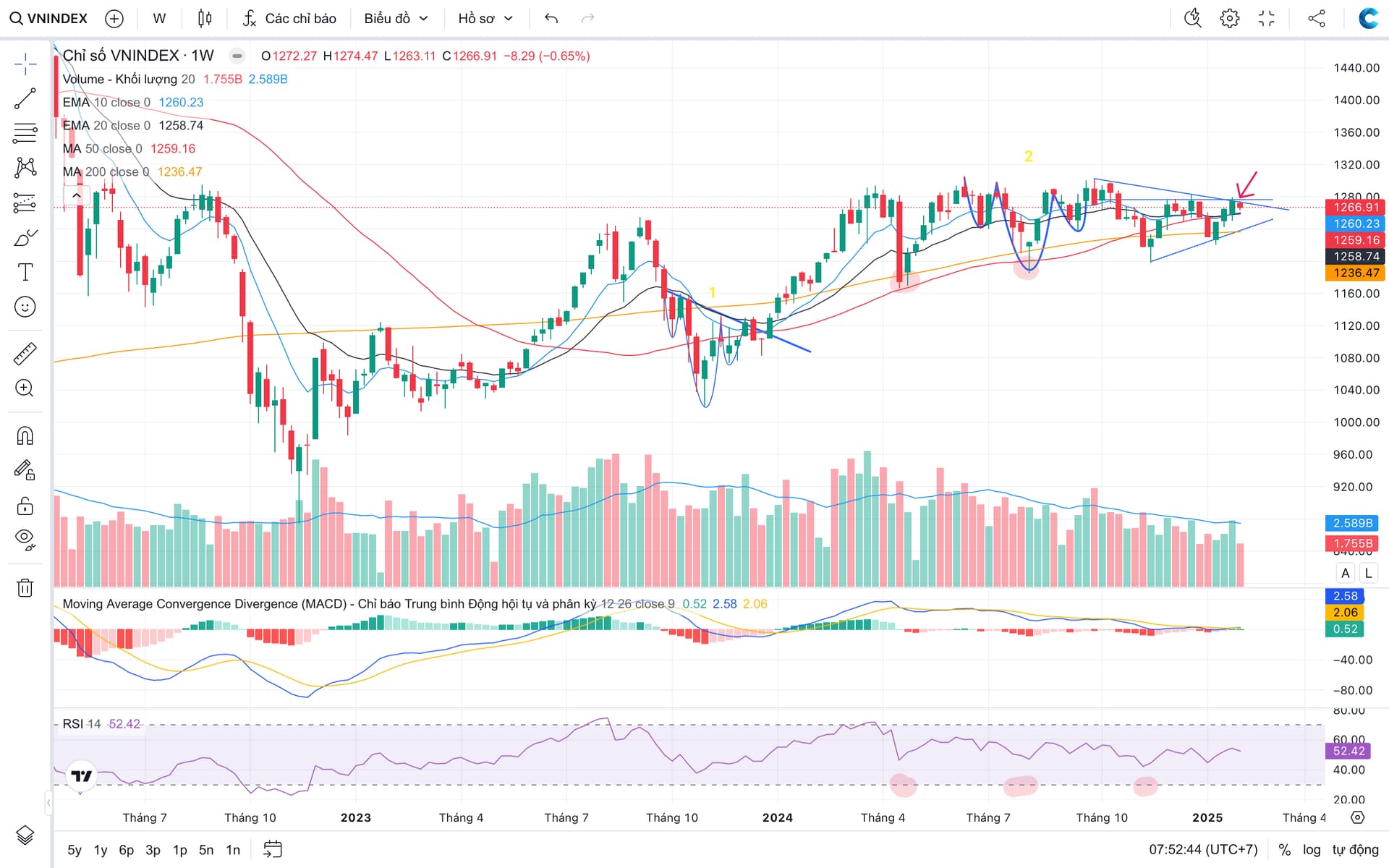The image size is (1389, 868).
Task: Click the VNINDEX symbol search
Action: point(48,18)
